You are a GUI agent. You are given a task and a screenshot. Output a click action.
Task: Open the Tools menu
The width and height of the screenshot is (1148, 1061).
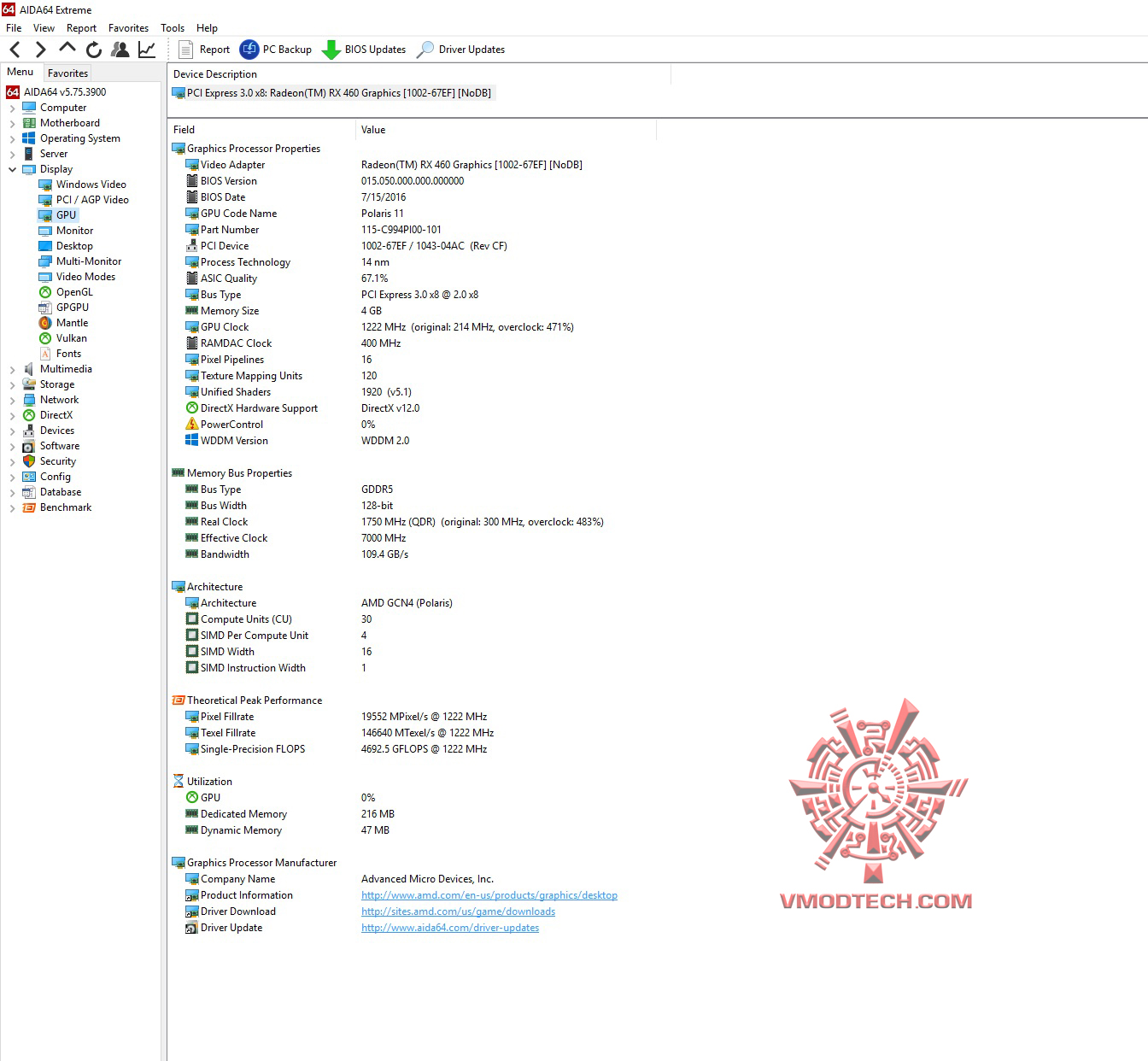pyautogui.click(x=173, y=28)
